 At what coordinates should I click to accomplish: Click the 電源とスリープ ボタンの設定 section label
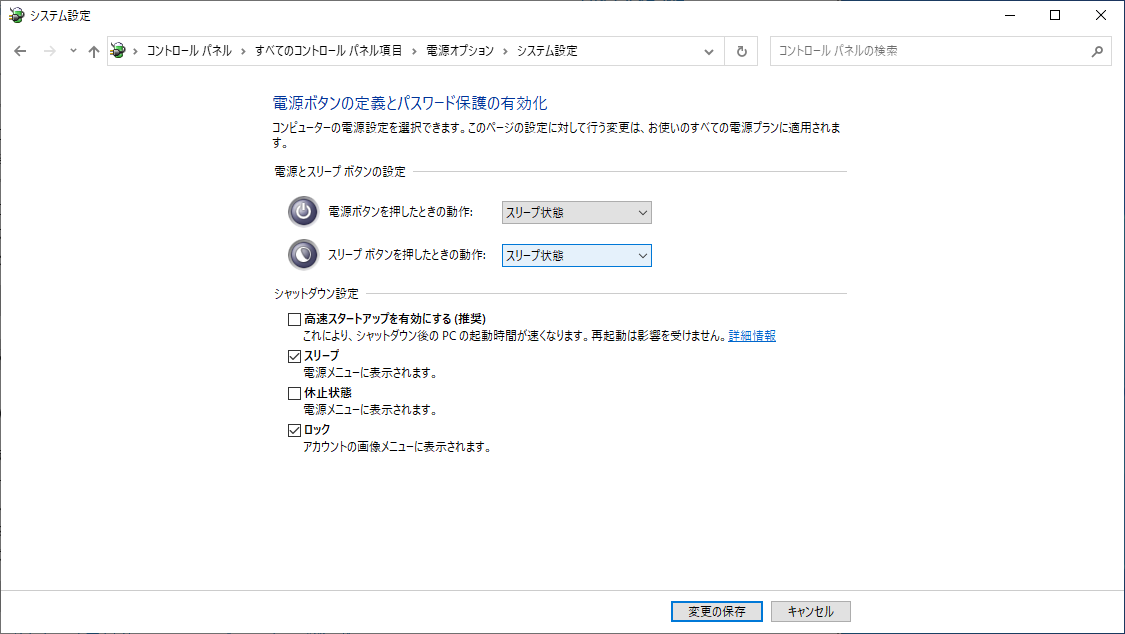340,171
